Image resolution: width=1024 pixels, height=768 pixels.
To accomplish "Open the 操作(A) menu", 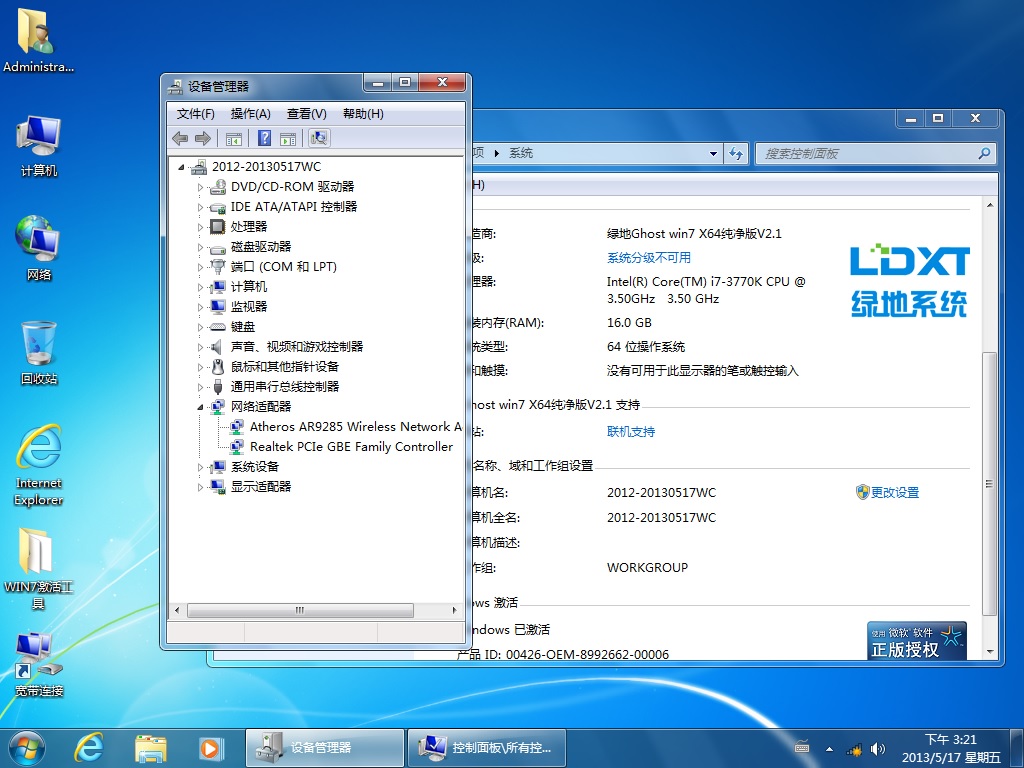I will tap(250, 114).
